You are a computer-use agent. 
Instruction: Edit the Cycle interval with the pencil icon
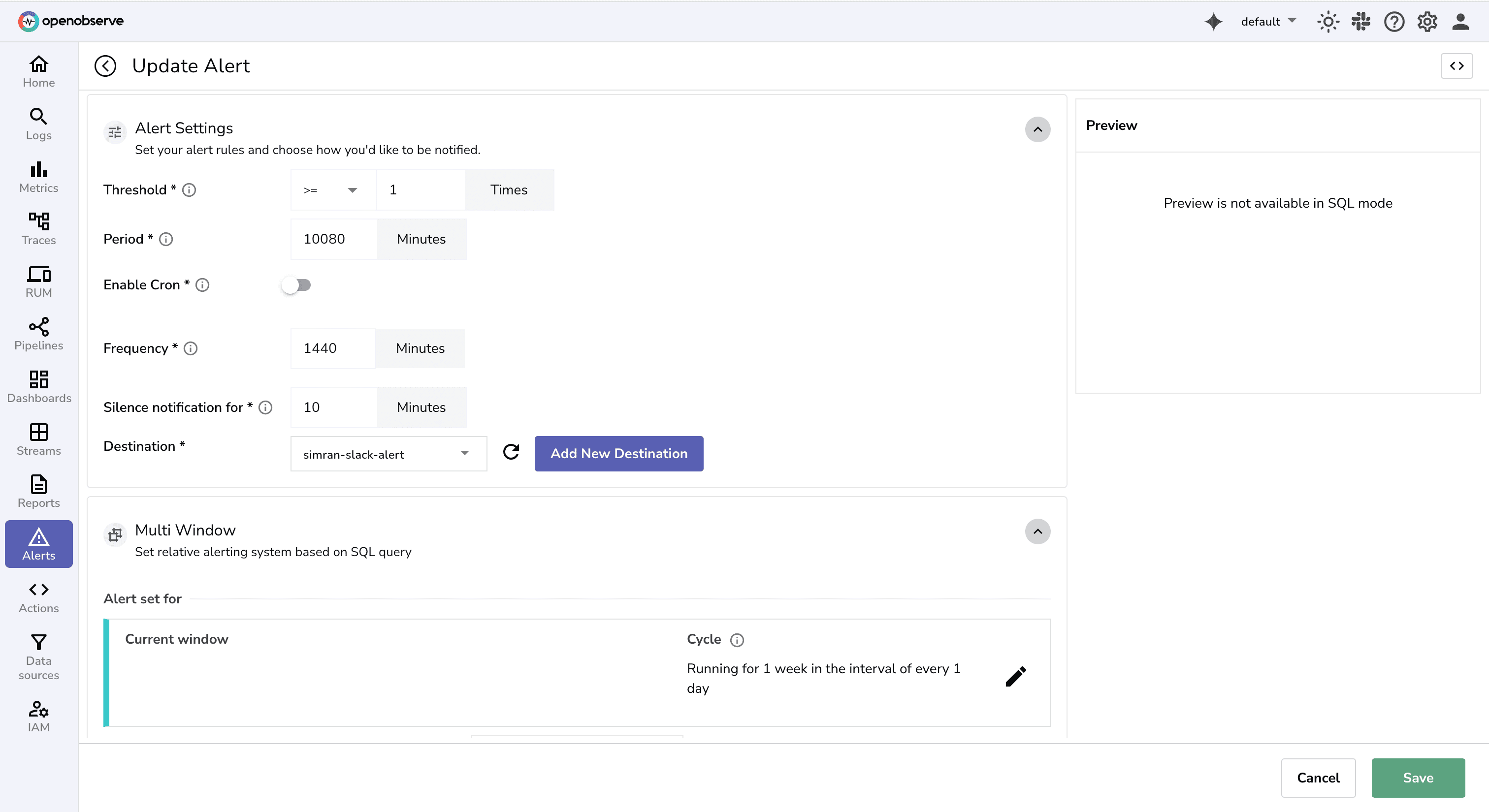(x=1016, y=676)
